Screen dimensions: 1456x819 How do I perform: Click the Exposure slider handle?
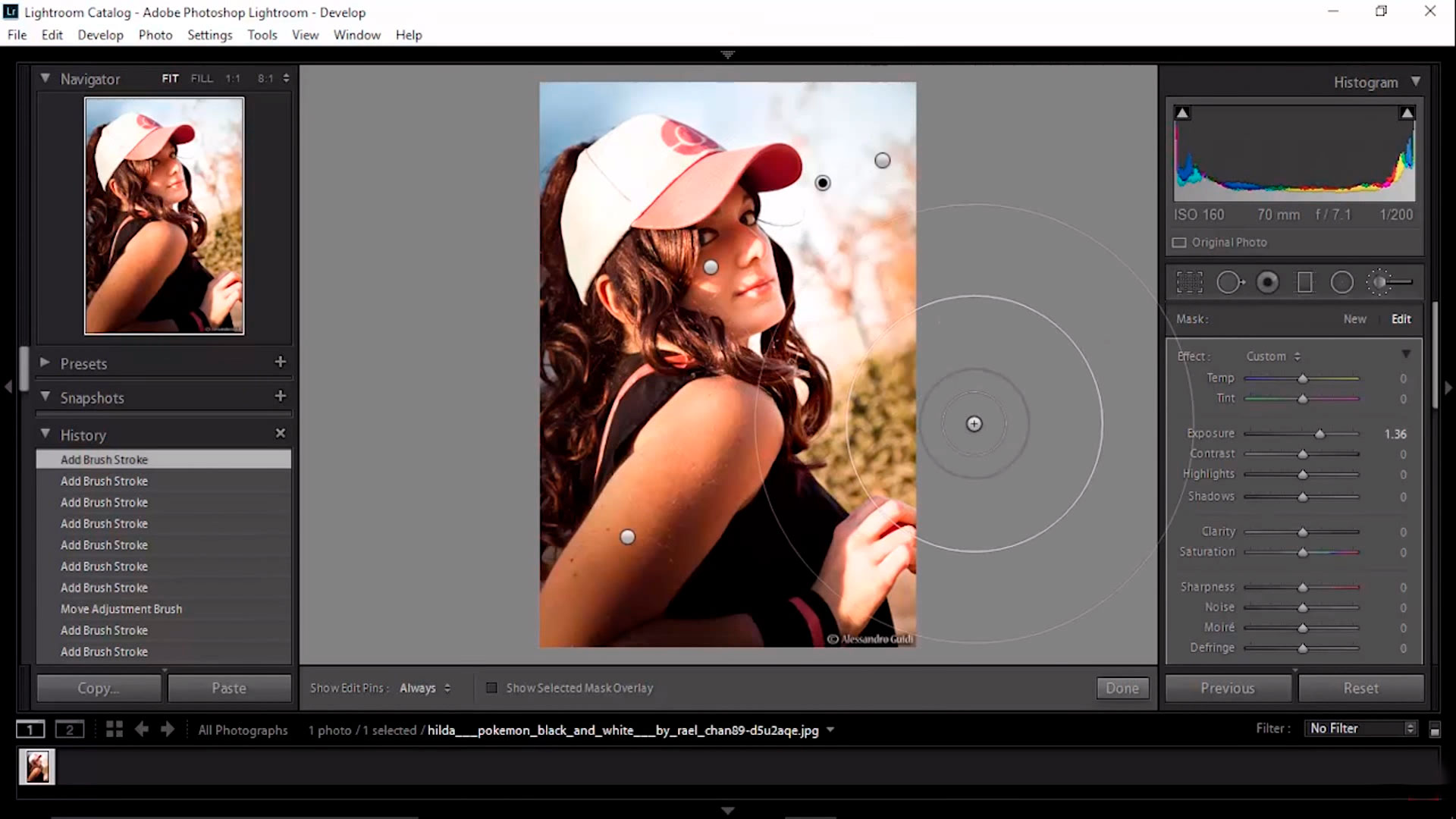(1319, 434)
